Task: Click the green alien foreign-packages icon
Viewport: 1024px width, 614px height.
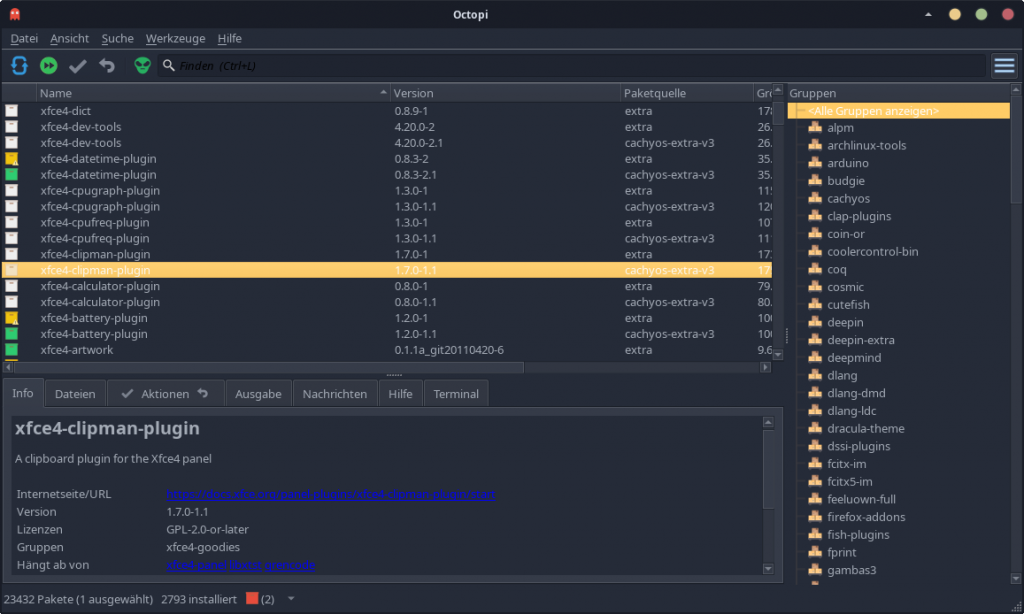Action: tap(143, 66)
